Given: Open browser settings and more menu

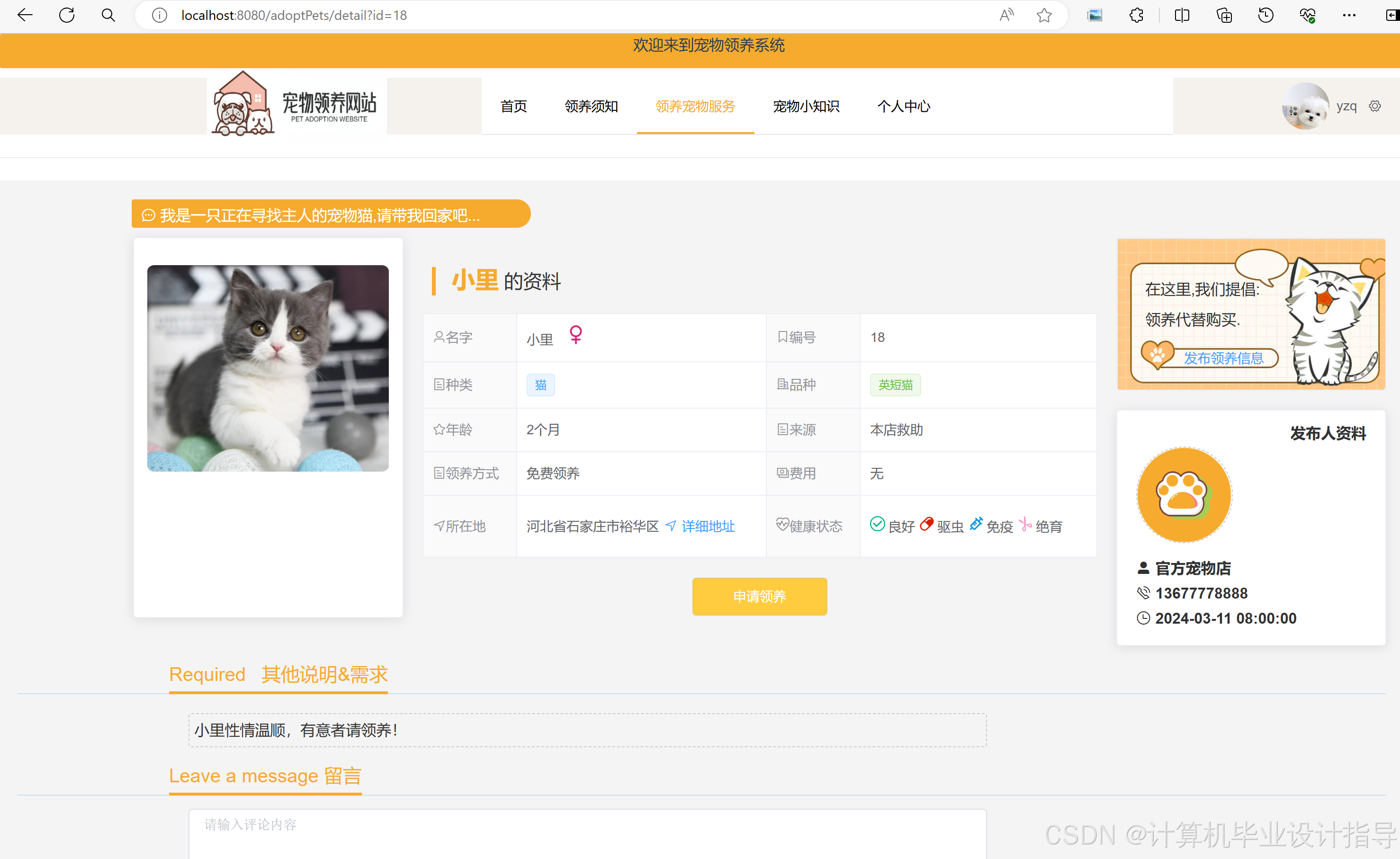Looking at the screenshot, I should click(x=1349, y=15).
